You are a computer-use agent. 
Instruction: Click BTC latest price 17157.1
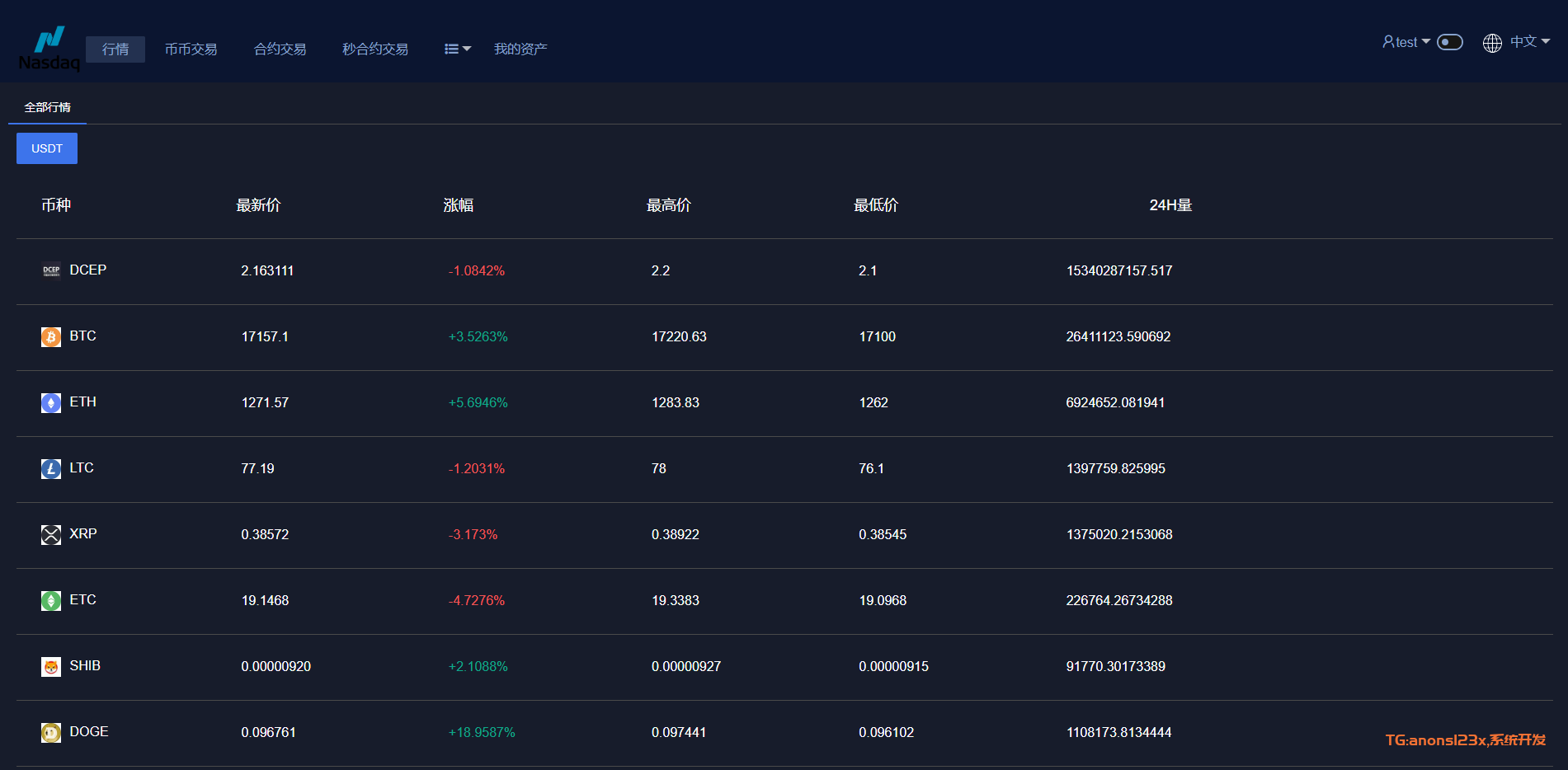click(265, 336)
